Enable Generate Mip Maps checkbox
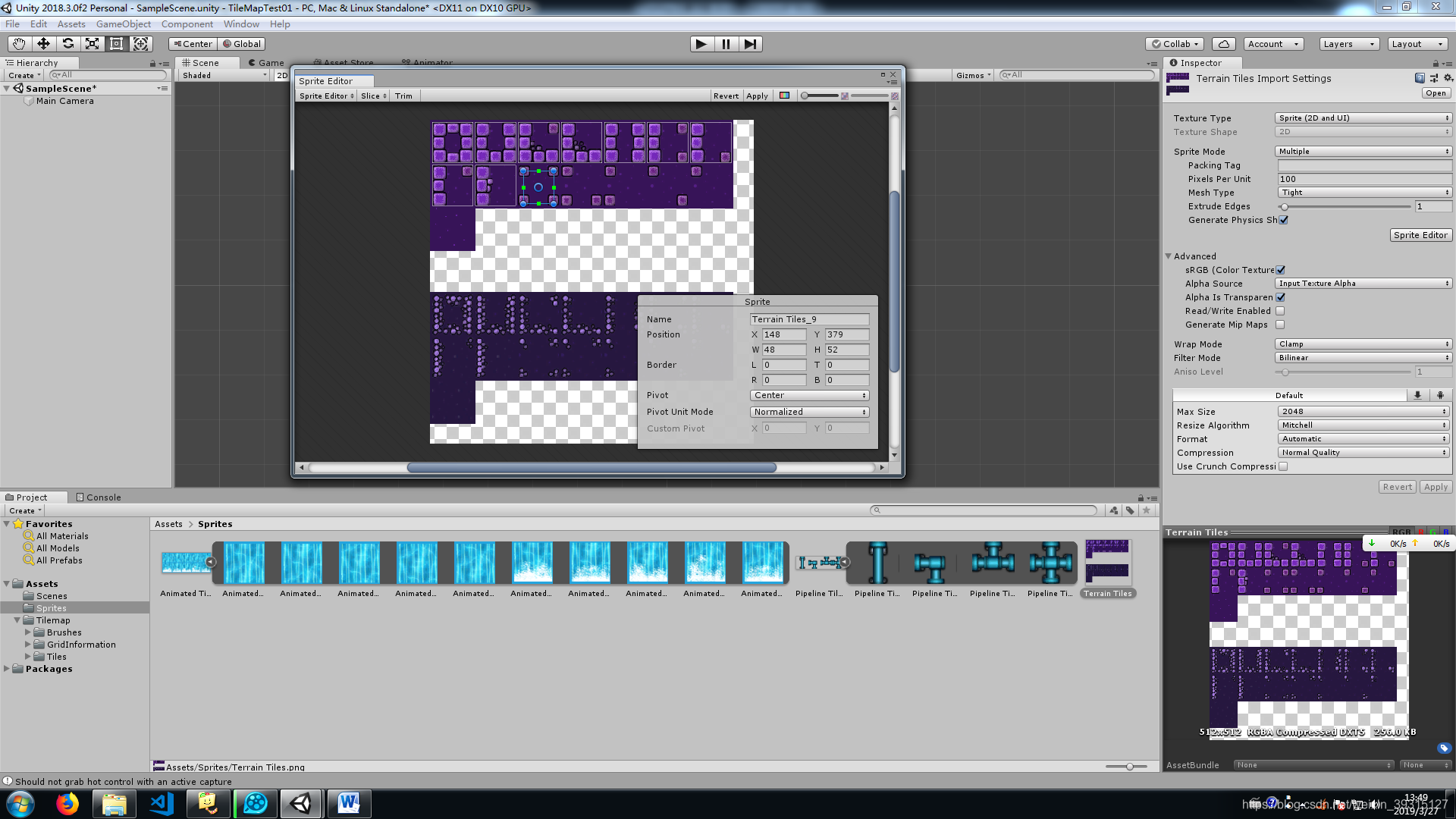This screenshot has width=1456, height=819. 1280,325
